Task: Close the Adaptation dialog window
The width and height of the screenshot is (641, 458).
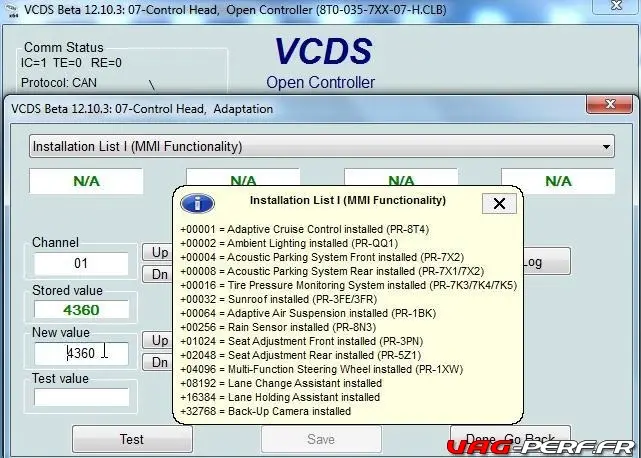Action: [609, 104]
